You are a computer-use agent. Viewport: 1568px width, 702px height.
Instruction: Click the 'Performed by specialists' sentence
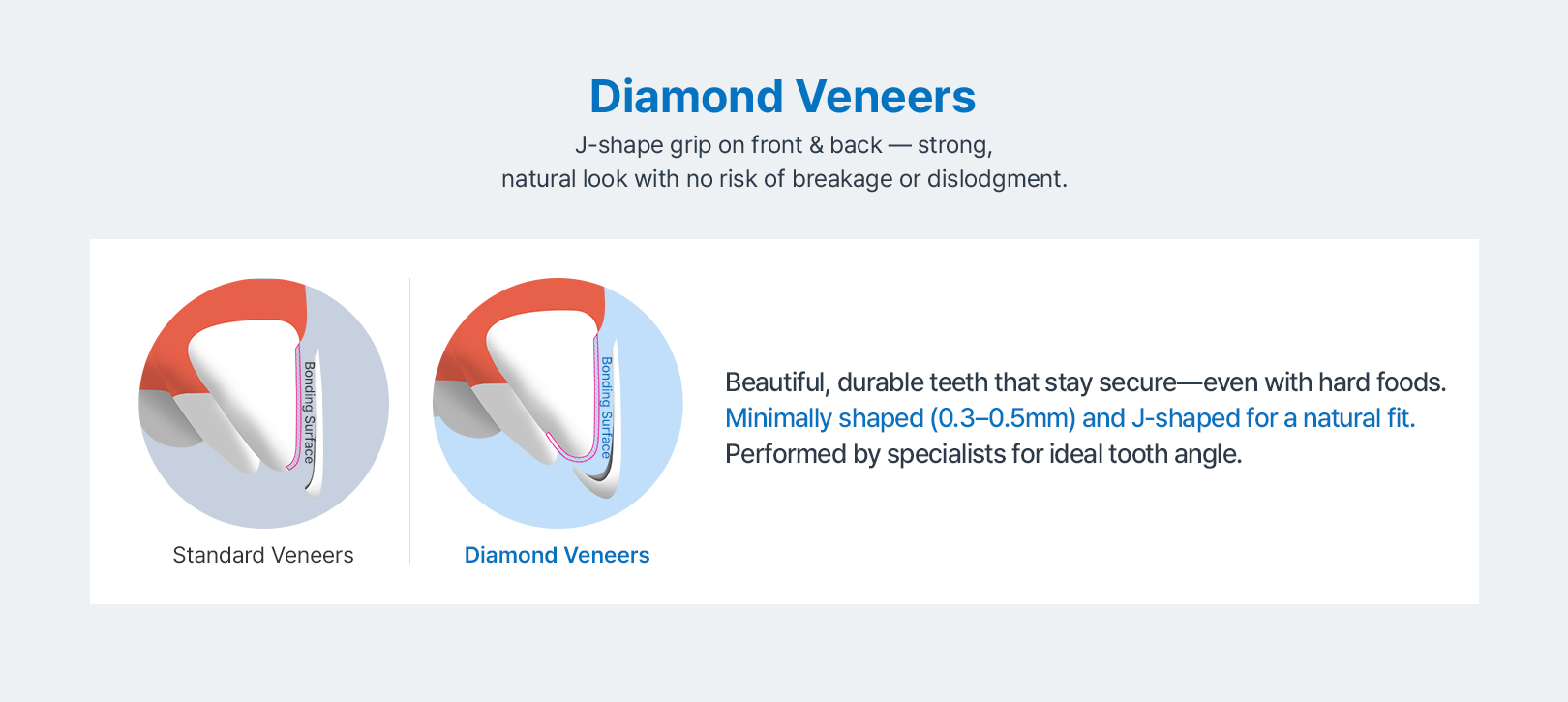[982, 454]
